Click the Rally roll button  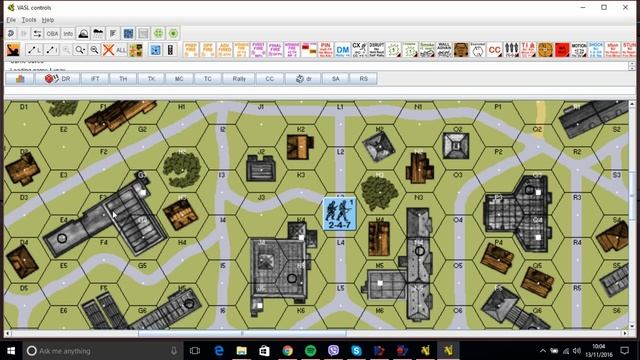tap(239, 79)
